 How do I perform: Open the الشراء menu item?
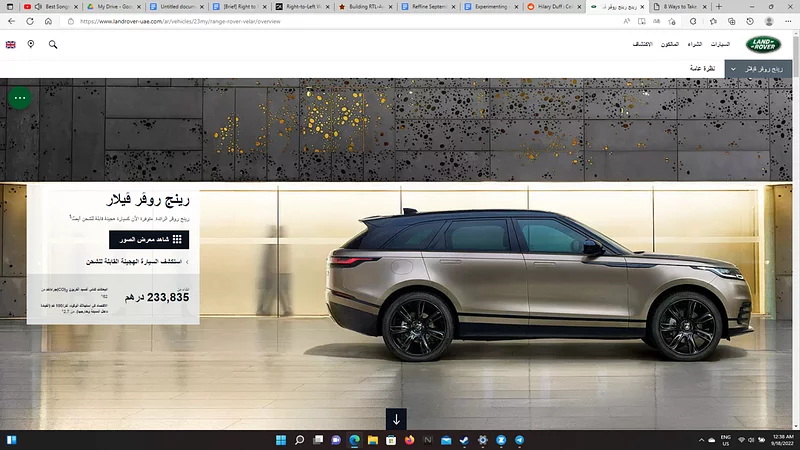point(694,44)
